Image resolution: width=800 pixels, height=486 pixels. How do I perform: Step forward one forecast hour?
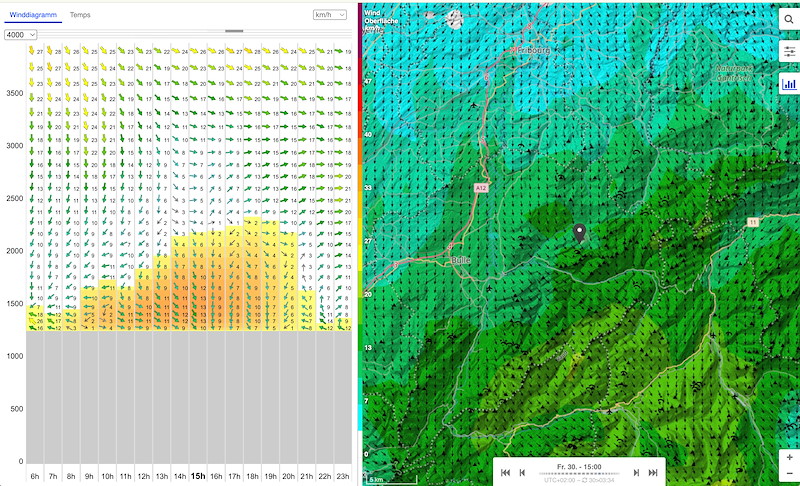pos(636,473)
